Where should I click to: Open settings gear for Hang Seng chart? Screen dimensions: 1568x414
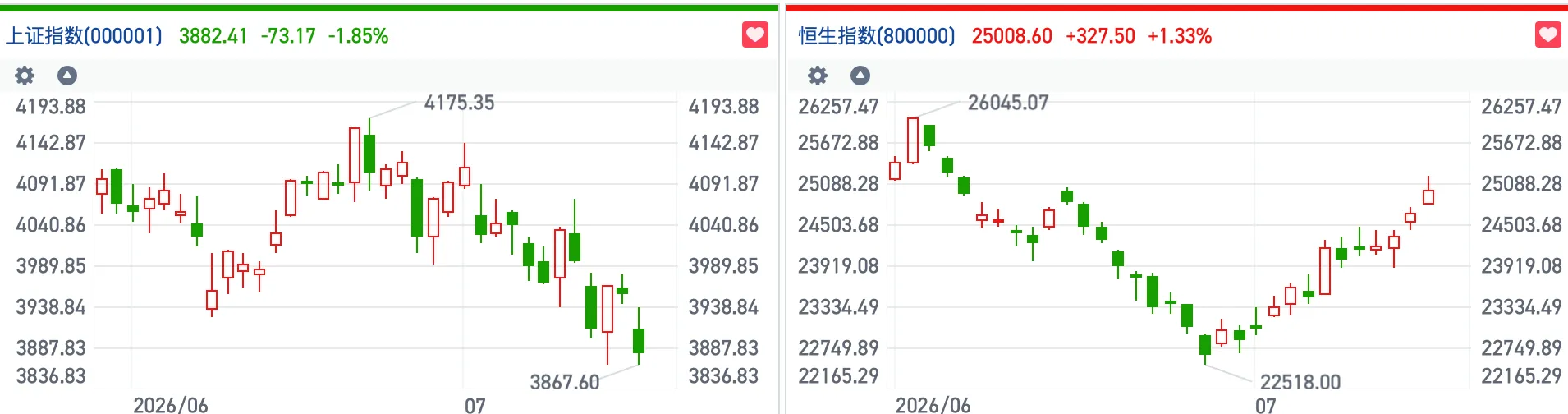pyautogui.click(x=818, y=76)
